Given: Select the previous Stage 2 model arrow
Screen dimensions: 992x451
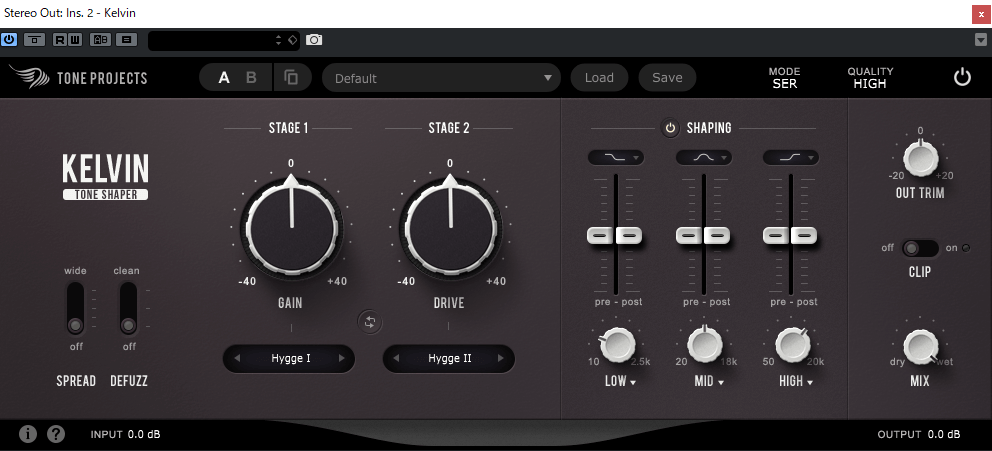Looking at the screenshot, I should click(x=396, y=358).
